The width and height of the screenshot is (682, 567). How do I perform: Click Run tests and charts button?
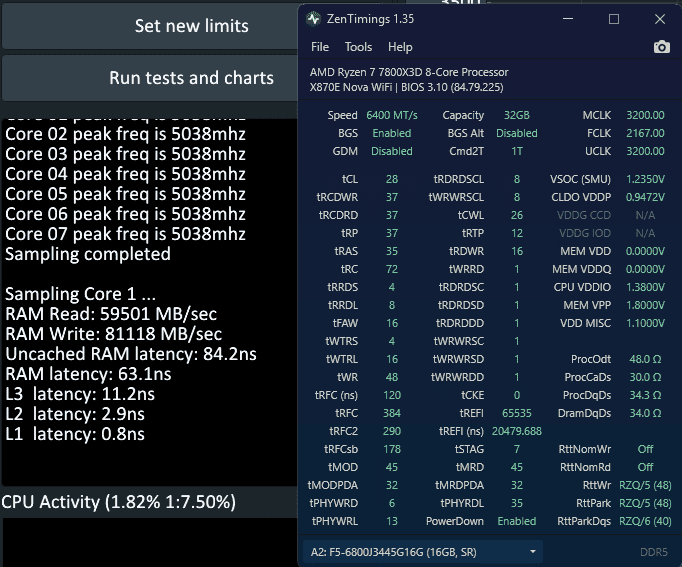click(x=191, y=78)
